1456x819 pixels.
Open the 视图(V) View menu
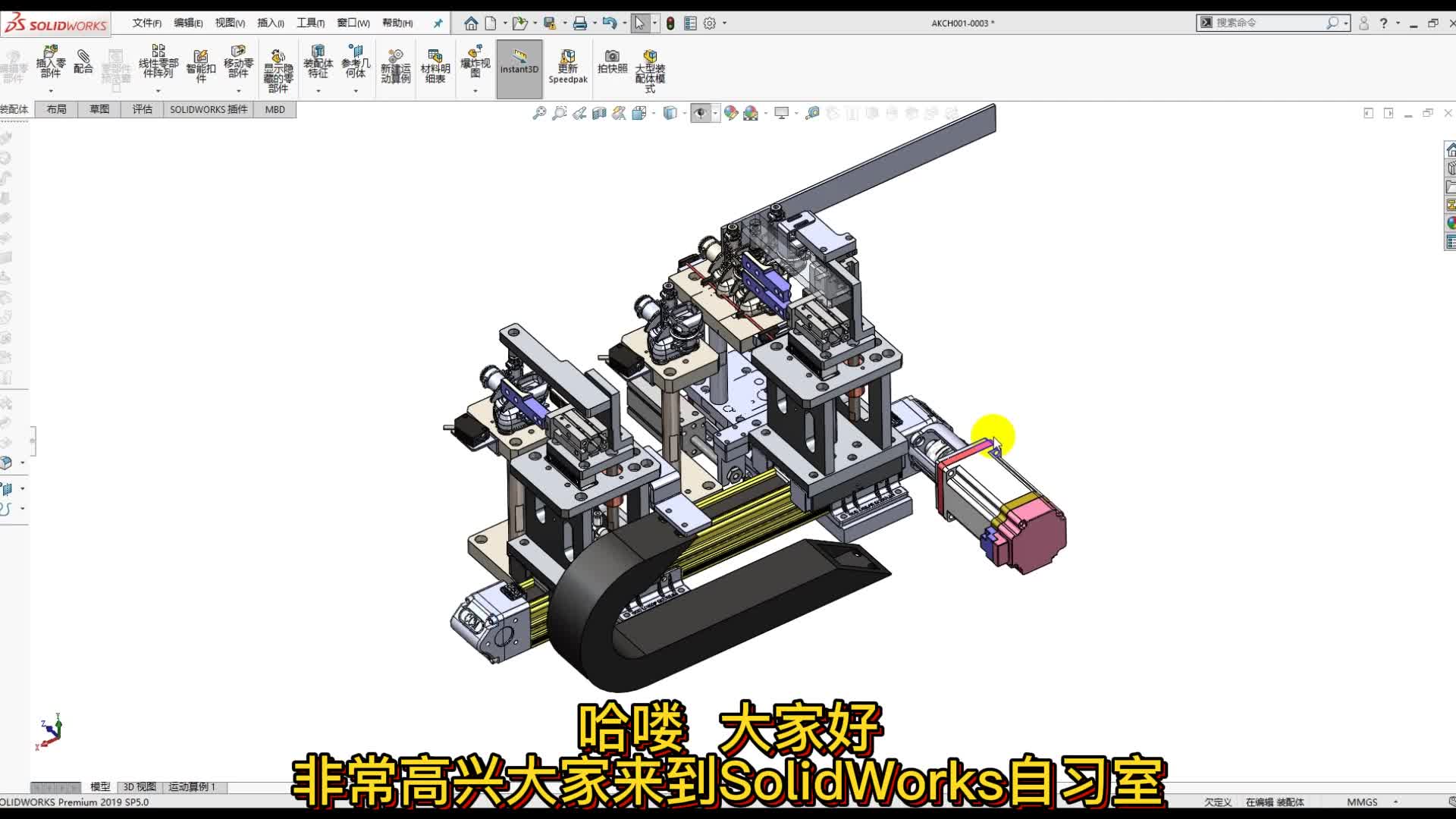point(230,24)
